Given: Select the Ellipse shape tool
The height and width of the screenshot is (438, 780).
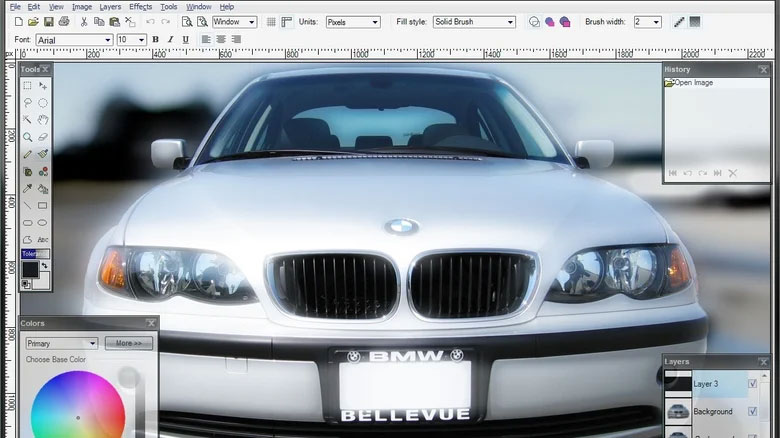Looking at the screenshot, I should click(x=43, y=222).
